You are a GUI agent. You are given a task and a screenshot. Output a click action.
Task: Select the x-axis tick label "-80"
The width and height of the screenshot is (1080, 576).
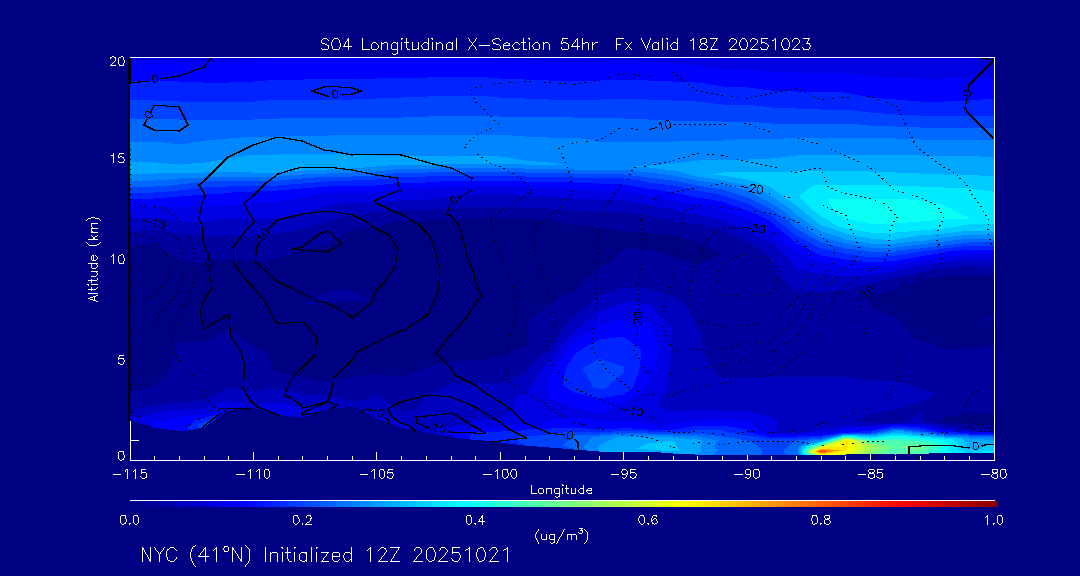coord(994,475)
